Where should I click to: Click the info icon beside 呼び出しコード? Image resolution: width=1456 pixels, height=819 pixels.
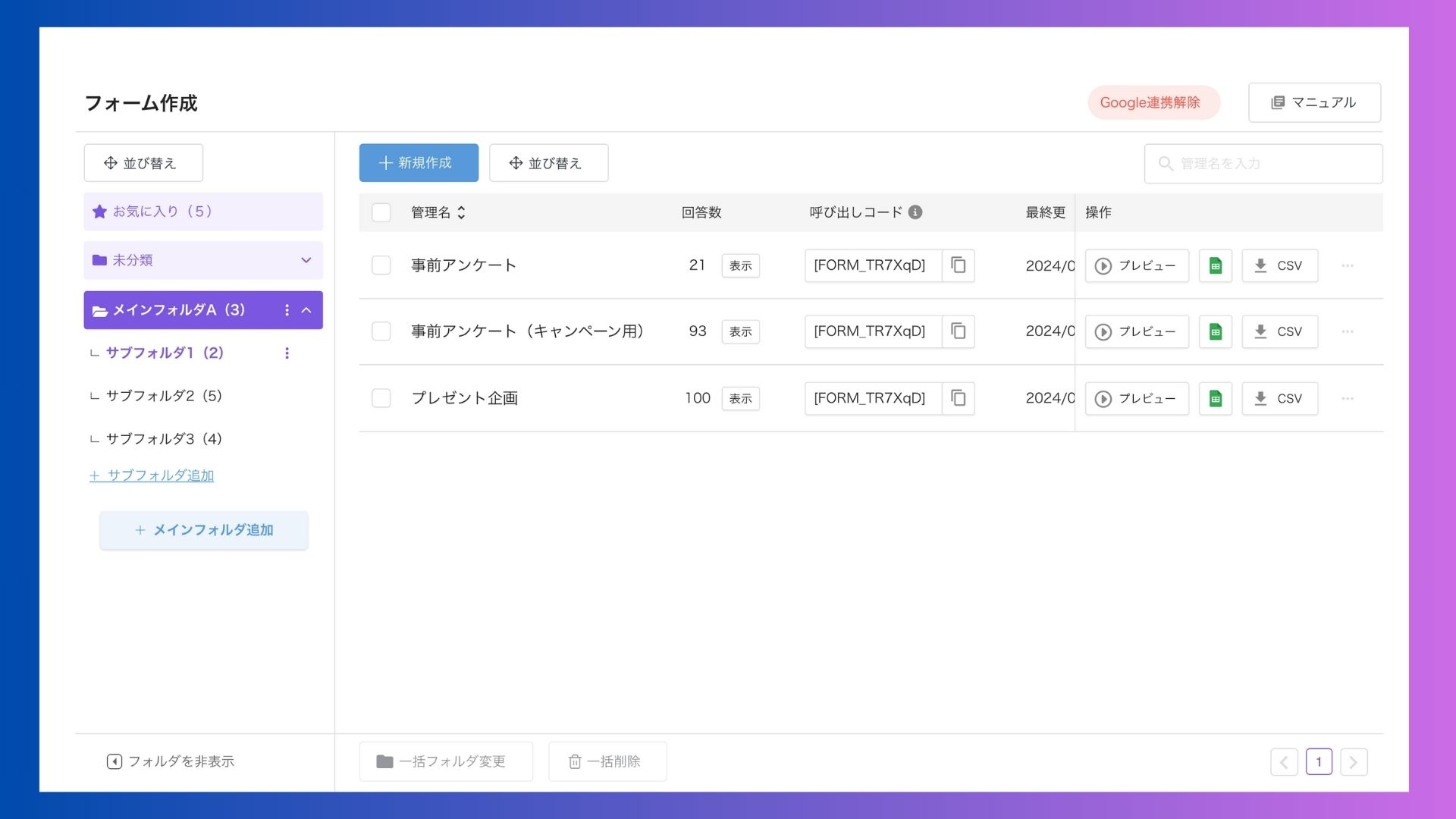[915, 212]
